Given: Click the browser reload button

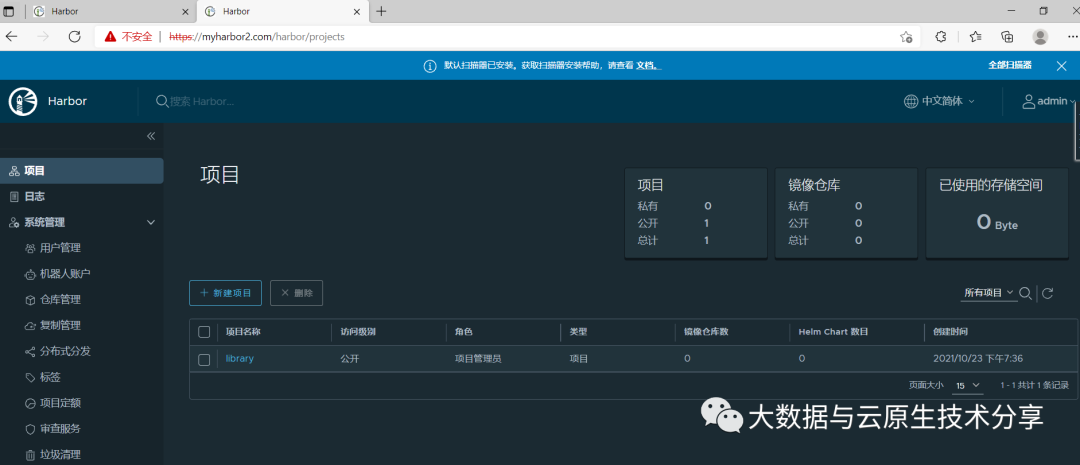Looking at the screenshot, I should coord(74,37).
